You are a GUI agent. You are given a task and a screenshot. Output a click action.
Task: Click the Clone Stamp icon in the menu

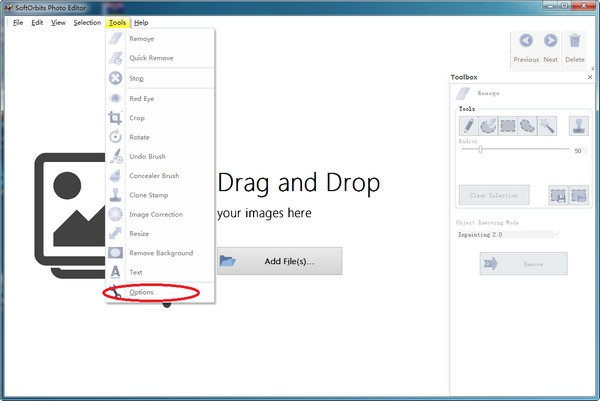point(115,195)
